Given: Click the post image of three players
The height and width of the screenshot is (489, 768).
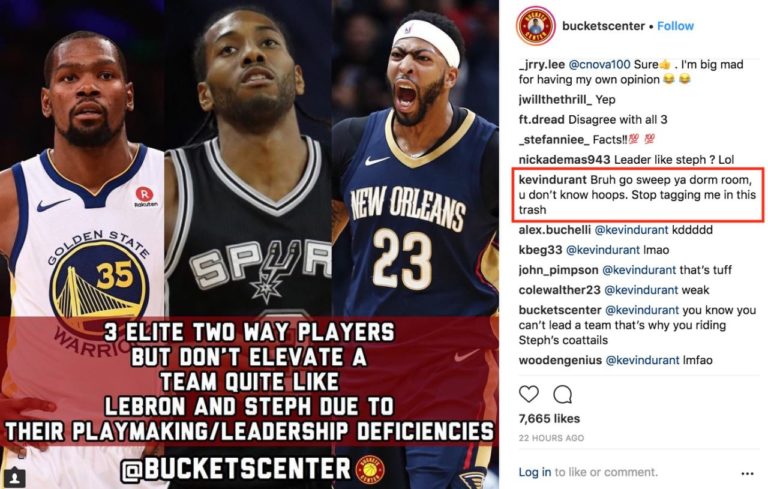Looking at the screenshot, I should 249,244.
